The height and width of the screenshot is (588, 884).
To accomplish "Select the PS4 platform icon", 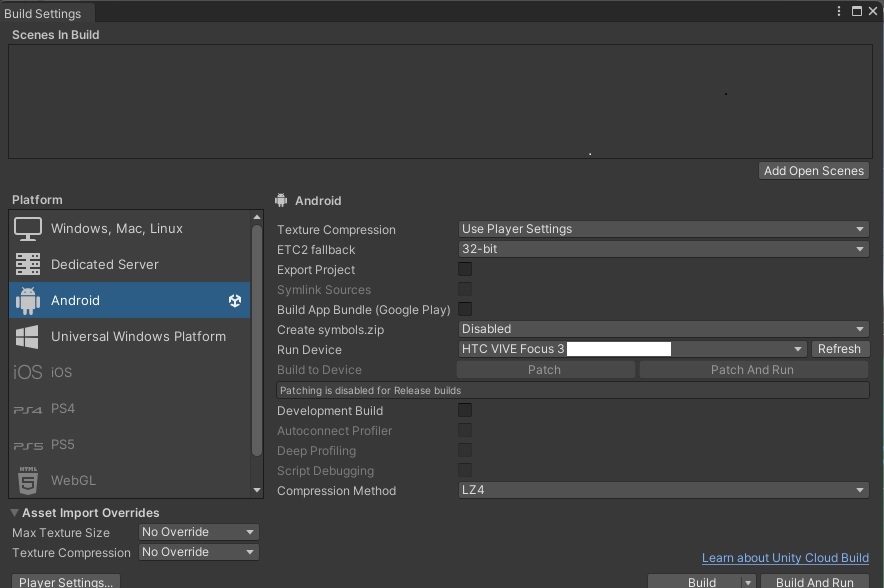I will pos(28,409).
